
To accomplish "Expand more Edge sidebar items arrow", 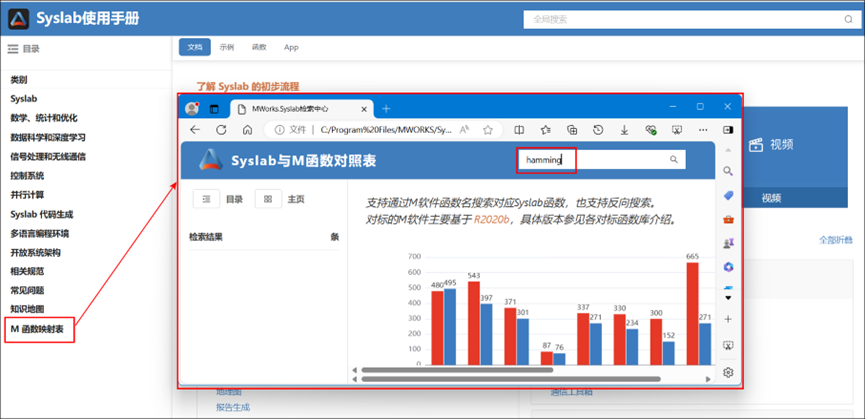I will [728, 298].
